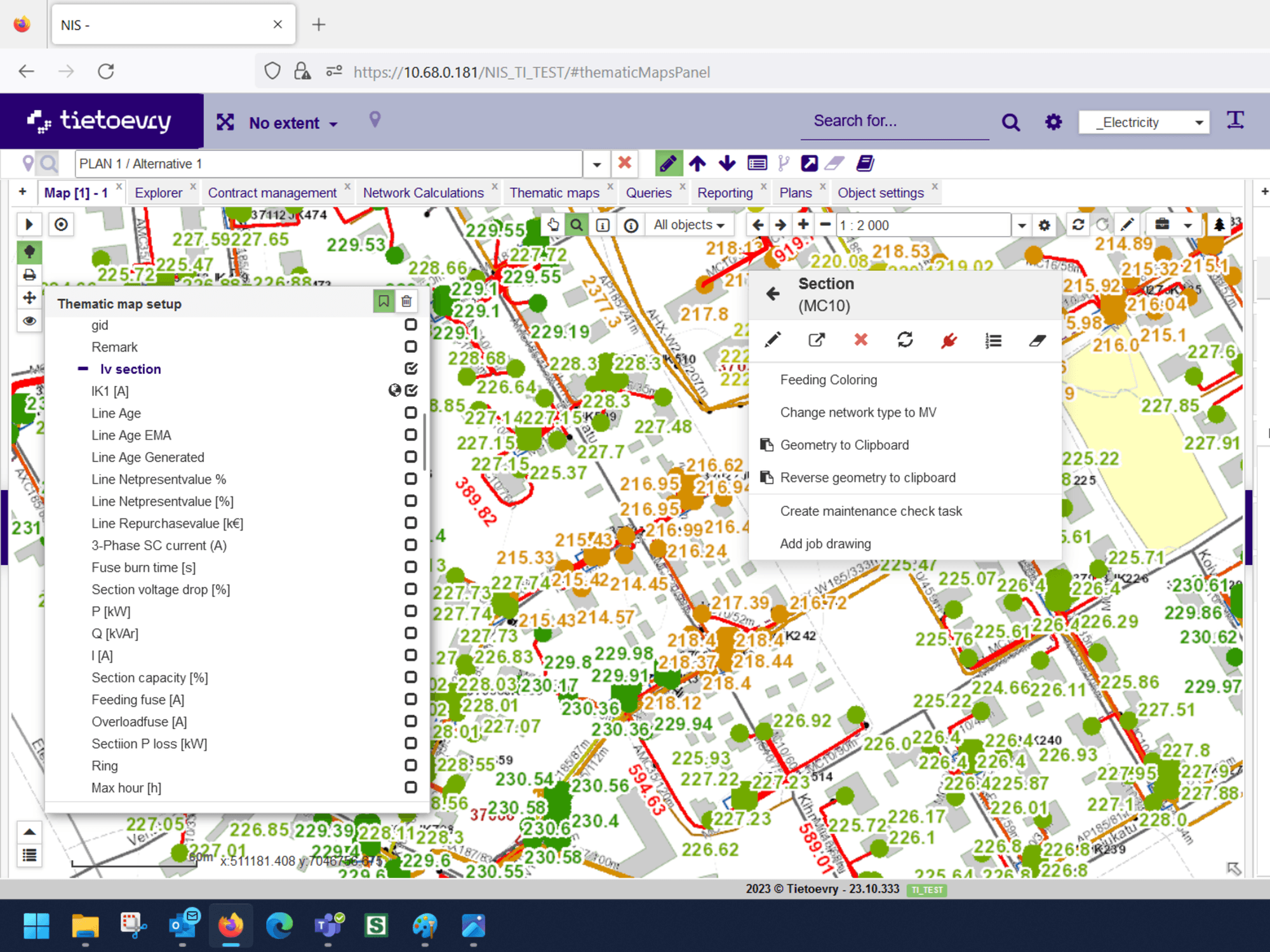Screen dimensions: 1270x952
Task: Switch to the Network Calculations tab
Action: (423, 193)
